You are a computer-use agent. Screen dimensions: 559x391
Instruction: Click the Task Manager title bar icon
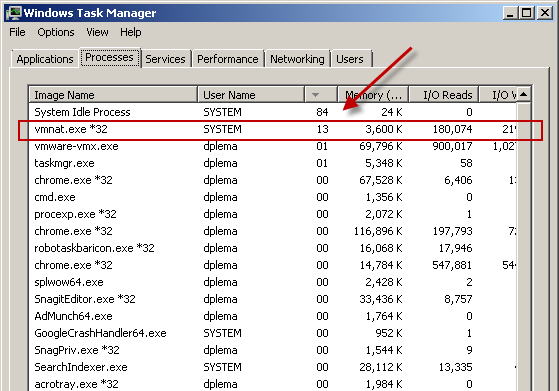point(14,13)
